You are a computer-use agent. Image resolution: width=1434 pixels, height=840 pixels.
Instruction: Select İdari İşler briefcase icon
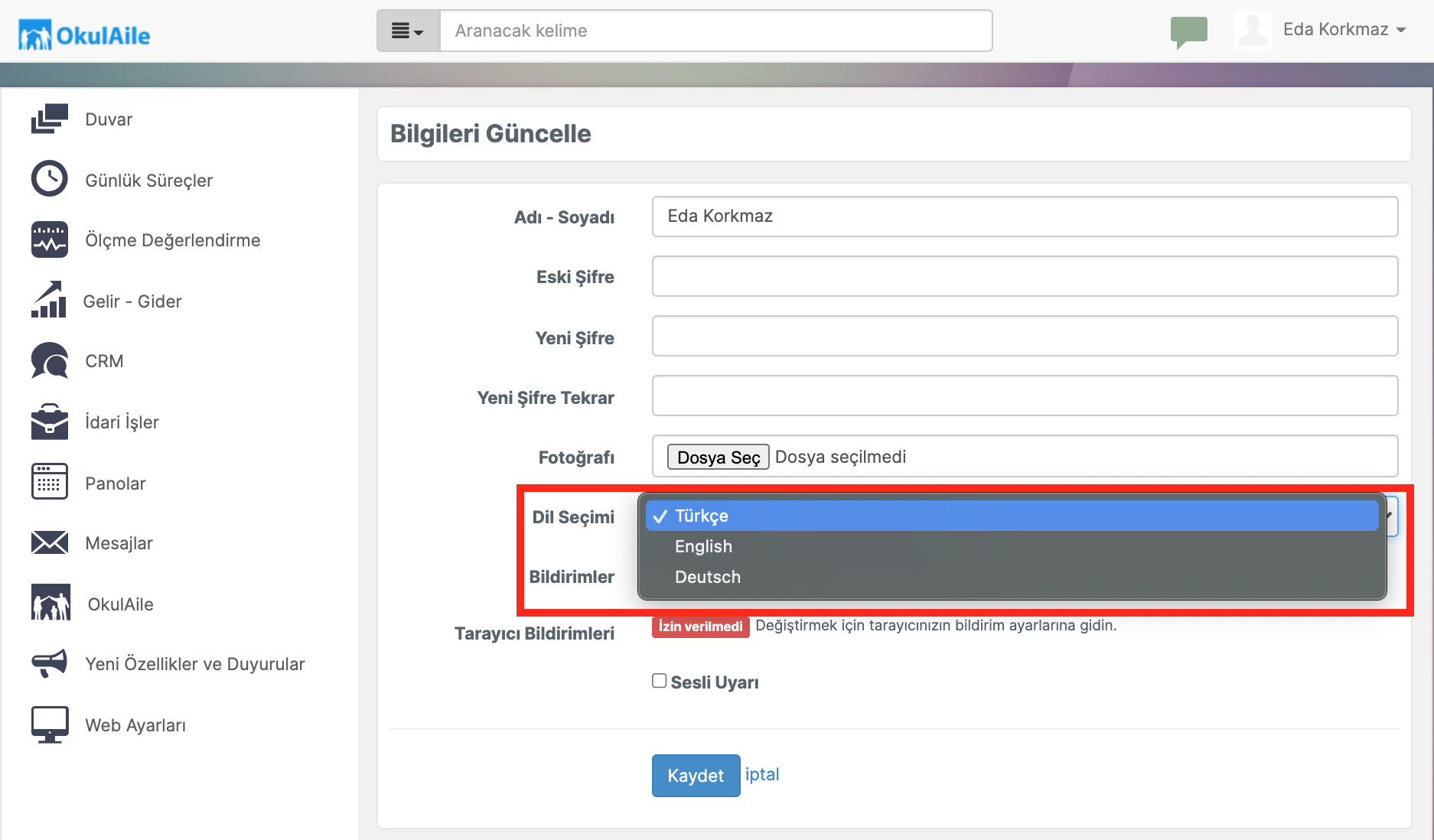click(x=50, y=422)
